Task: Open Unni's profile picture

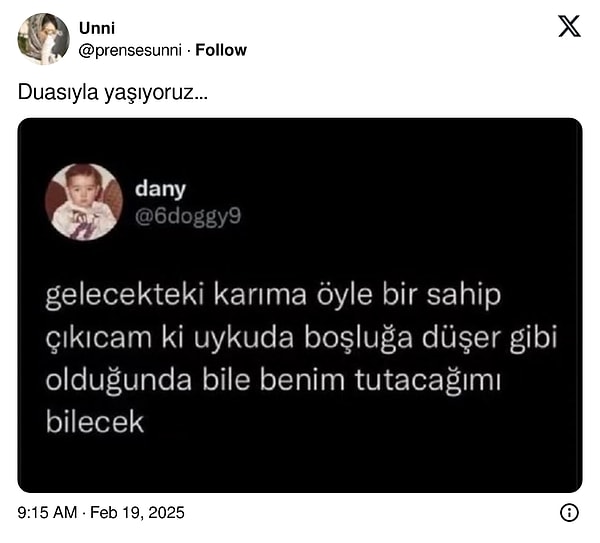Action: (x=44, y=39)
